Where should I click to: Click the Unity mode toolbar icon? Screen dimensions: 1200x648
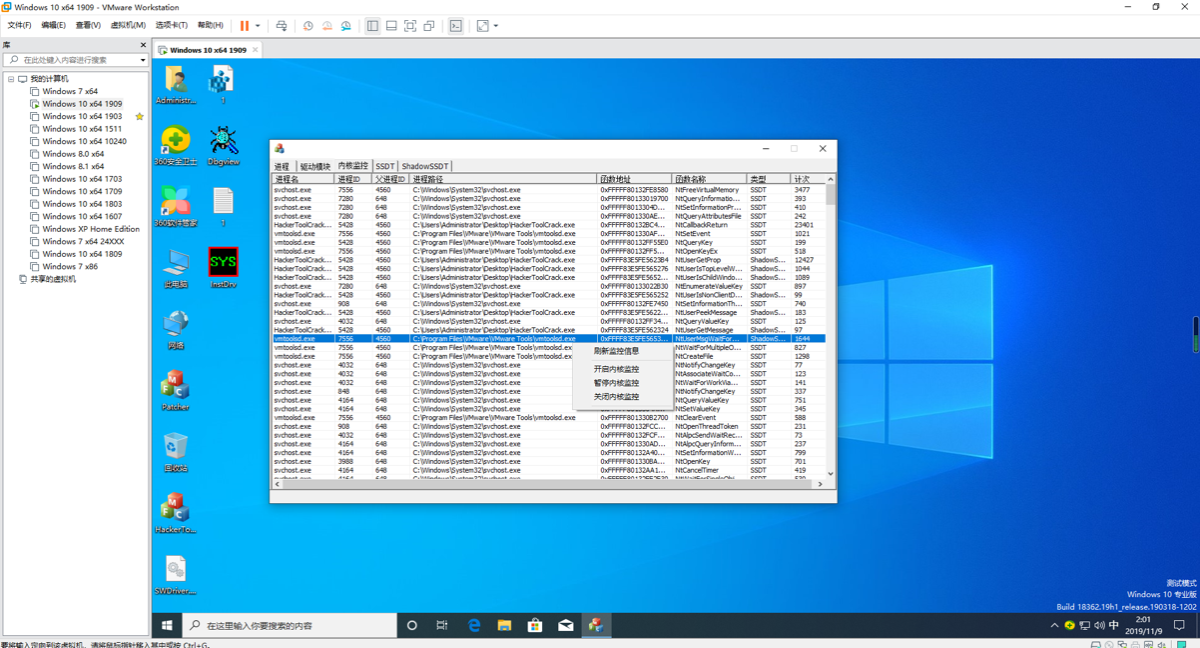point(429,25)
